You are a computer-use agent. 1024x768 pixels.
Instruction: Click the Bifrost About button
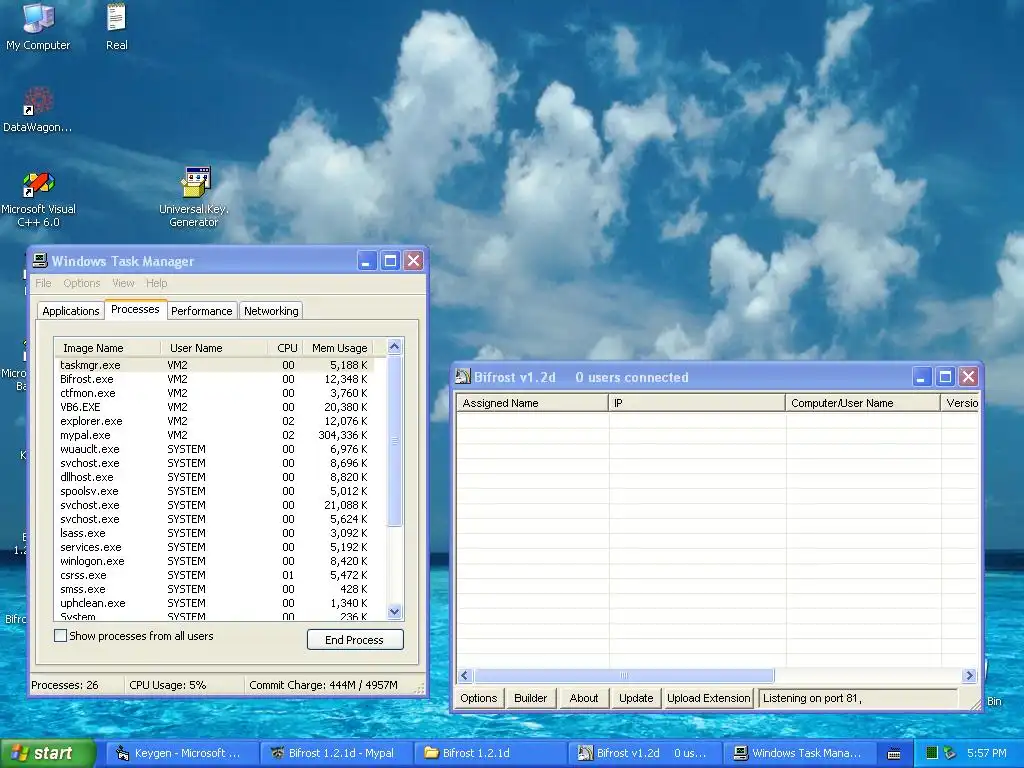pos(583,697)
